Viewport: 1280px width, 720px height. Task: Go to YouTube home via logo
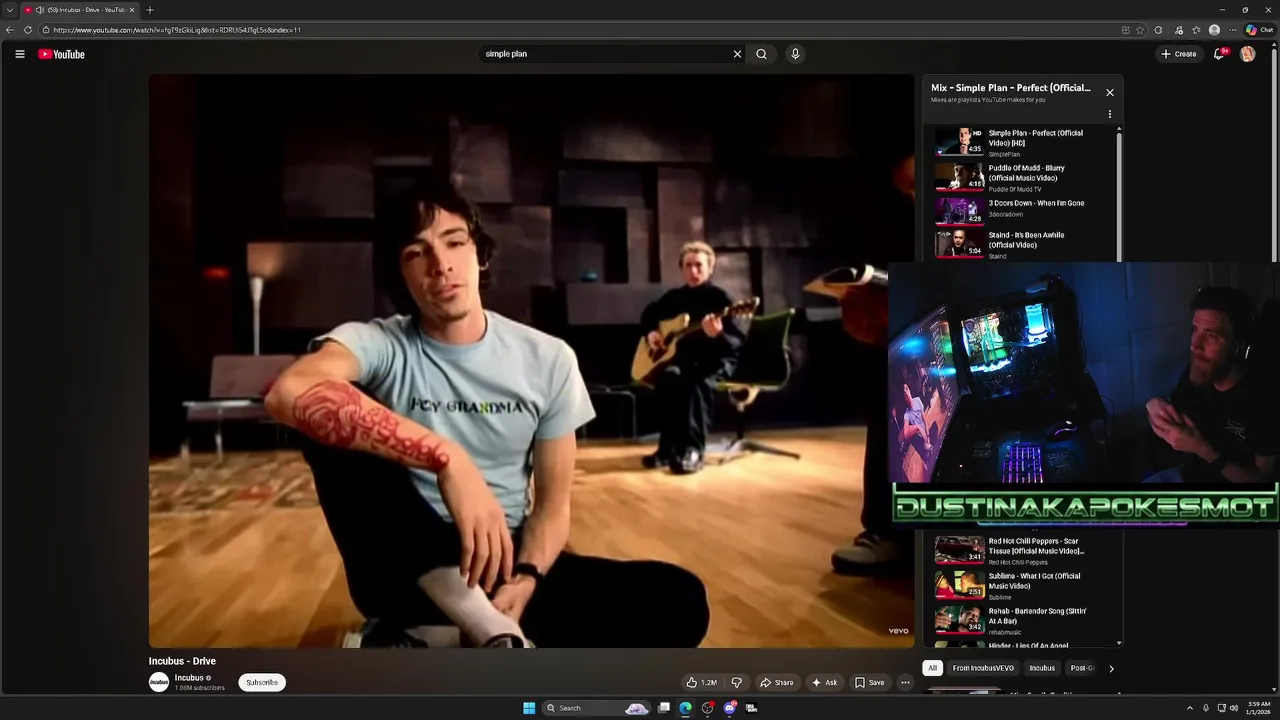[62, 54]
